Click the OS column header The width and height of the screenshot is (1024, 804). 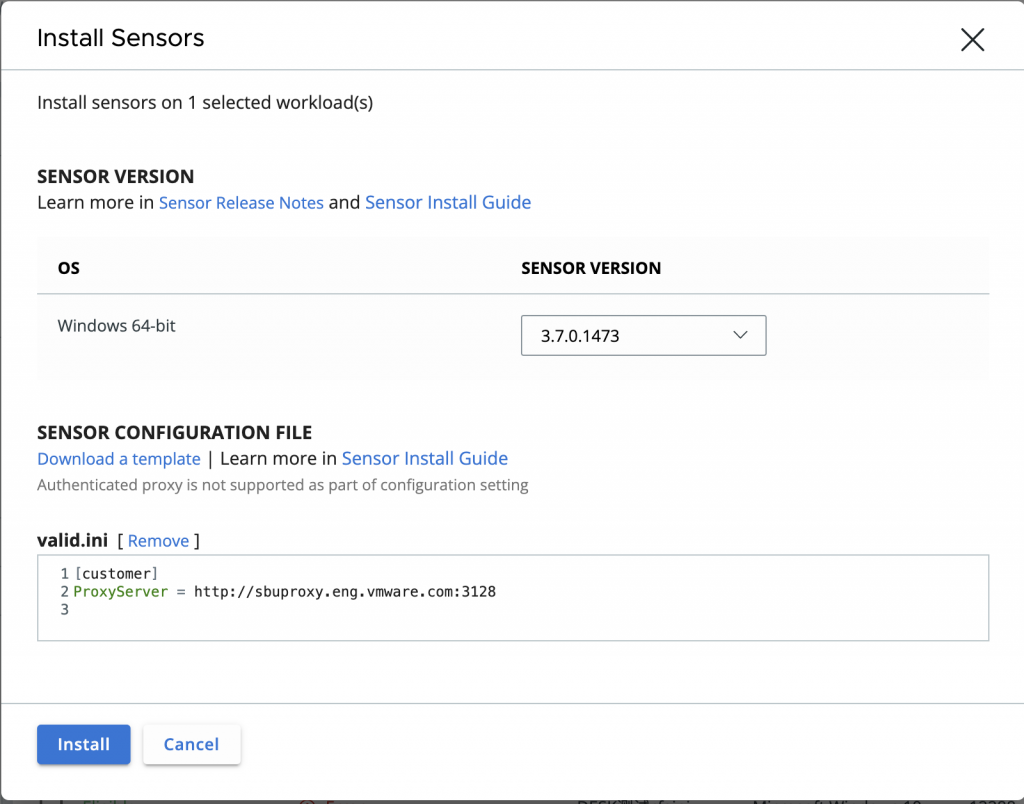click(x=69, y=268)
